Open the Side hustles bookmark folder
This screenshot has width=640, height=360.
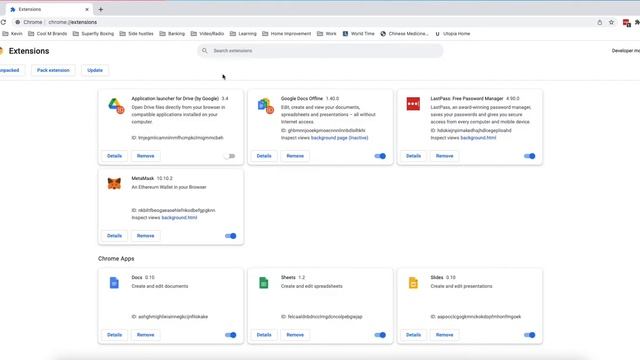(136, 33)
